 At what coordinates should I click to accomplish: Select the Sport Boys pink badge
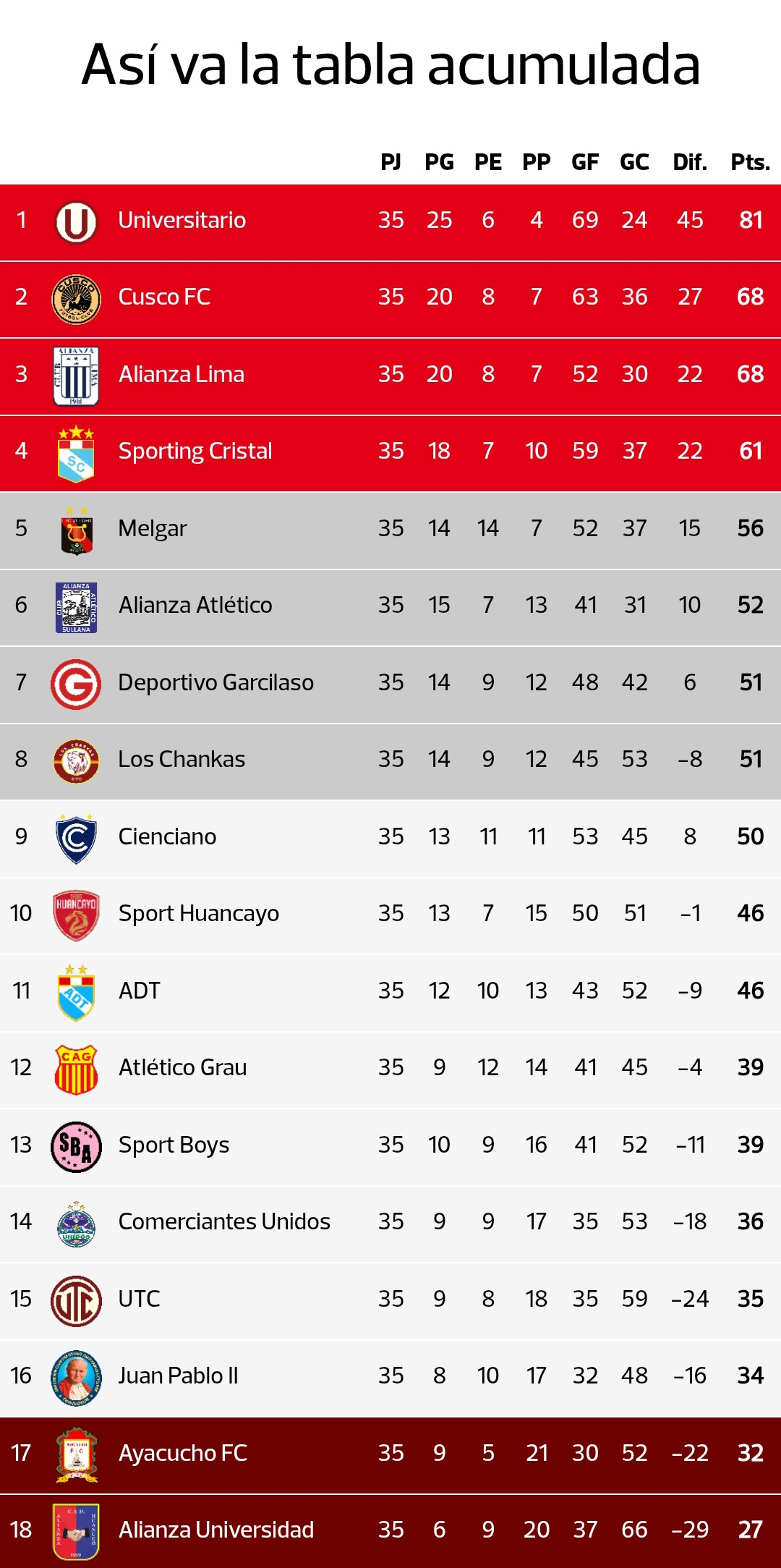pyautogui.click(x=76, y=1147)
